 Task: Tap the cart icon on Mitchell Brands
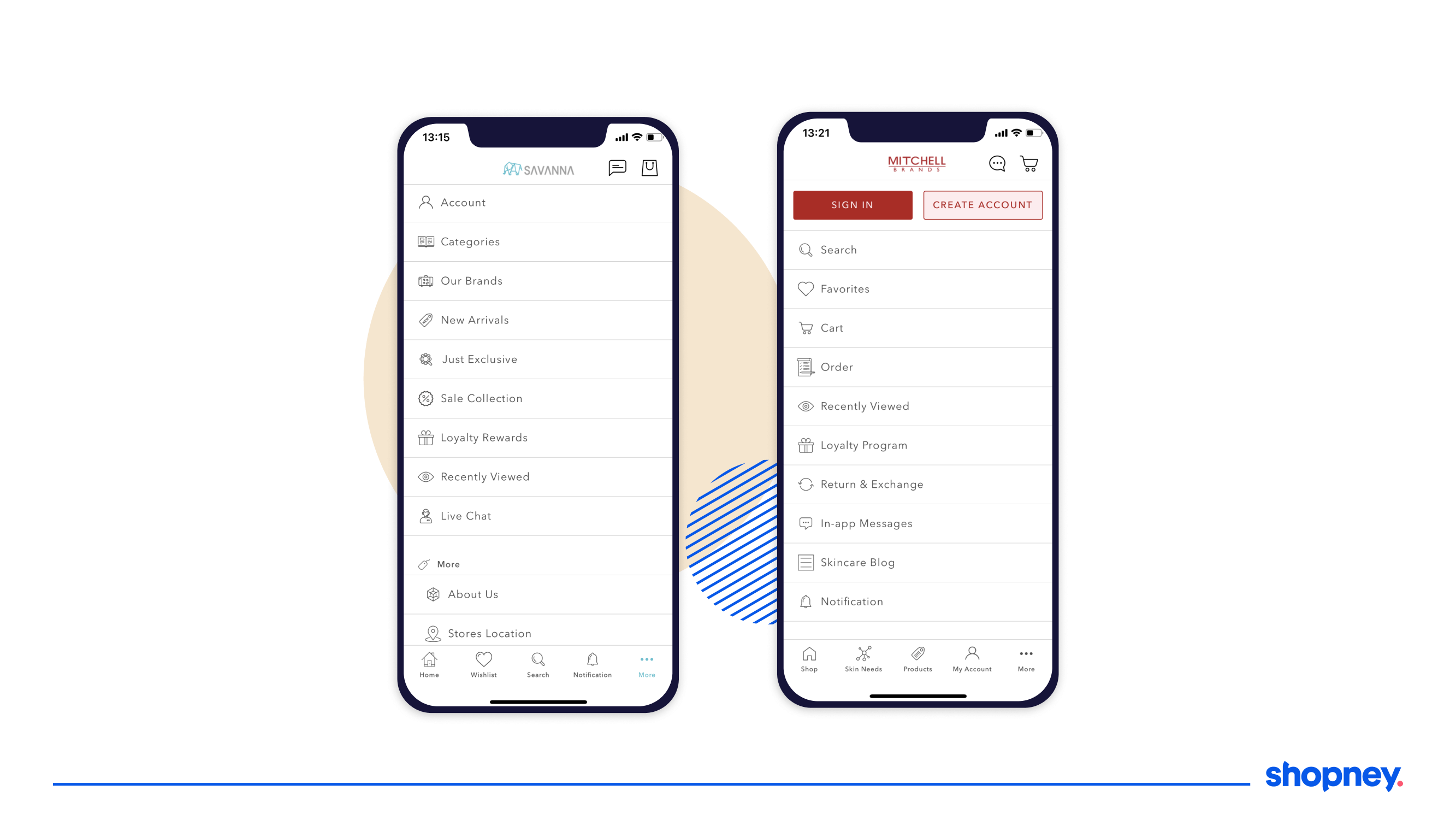click(x=1029, y=163)
